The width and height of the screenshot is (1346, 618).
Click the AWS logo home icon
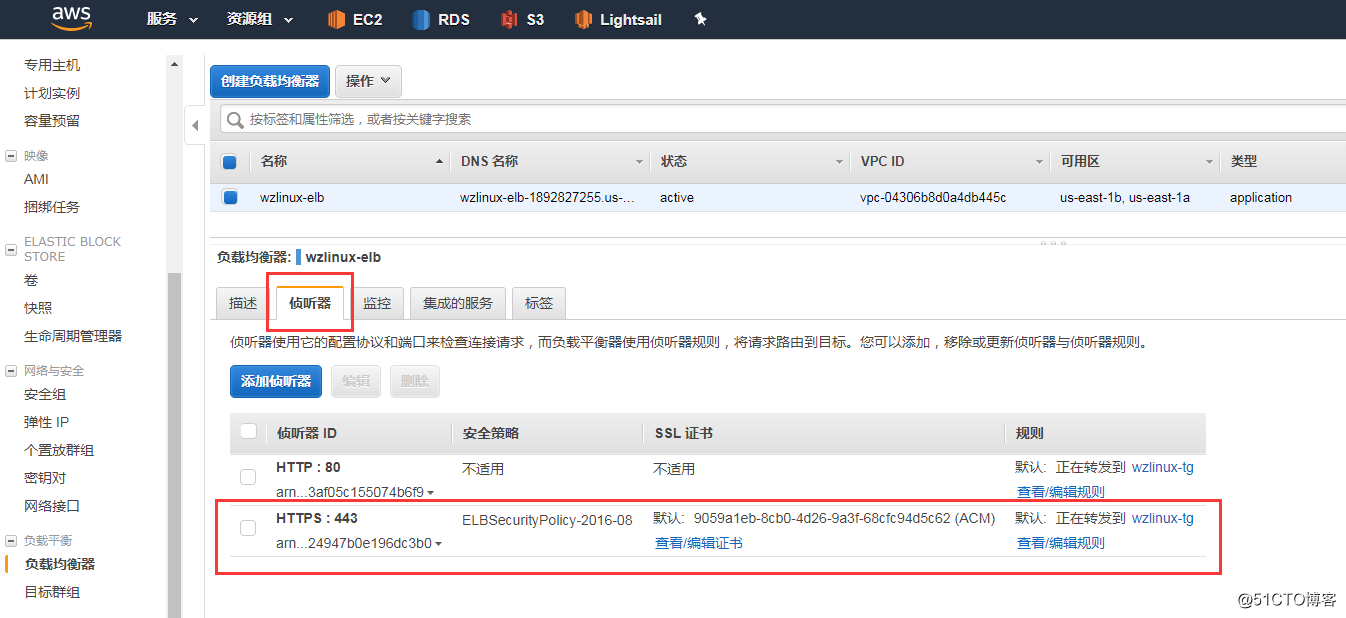pyautogui.click(x=71, y=19)
